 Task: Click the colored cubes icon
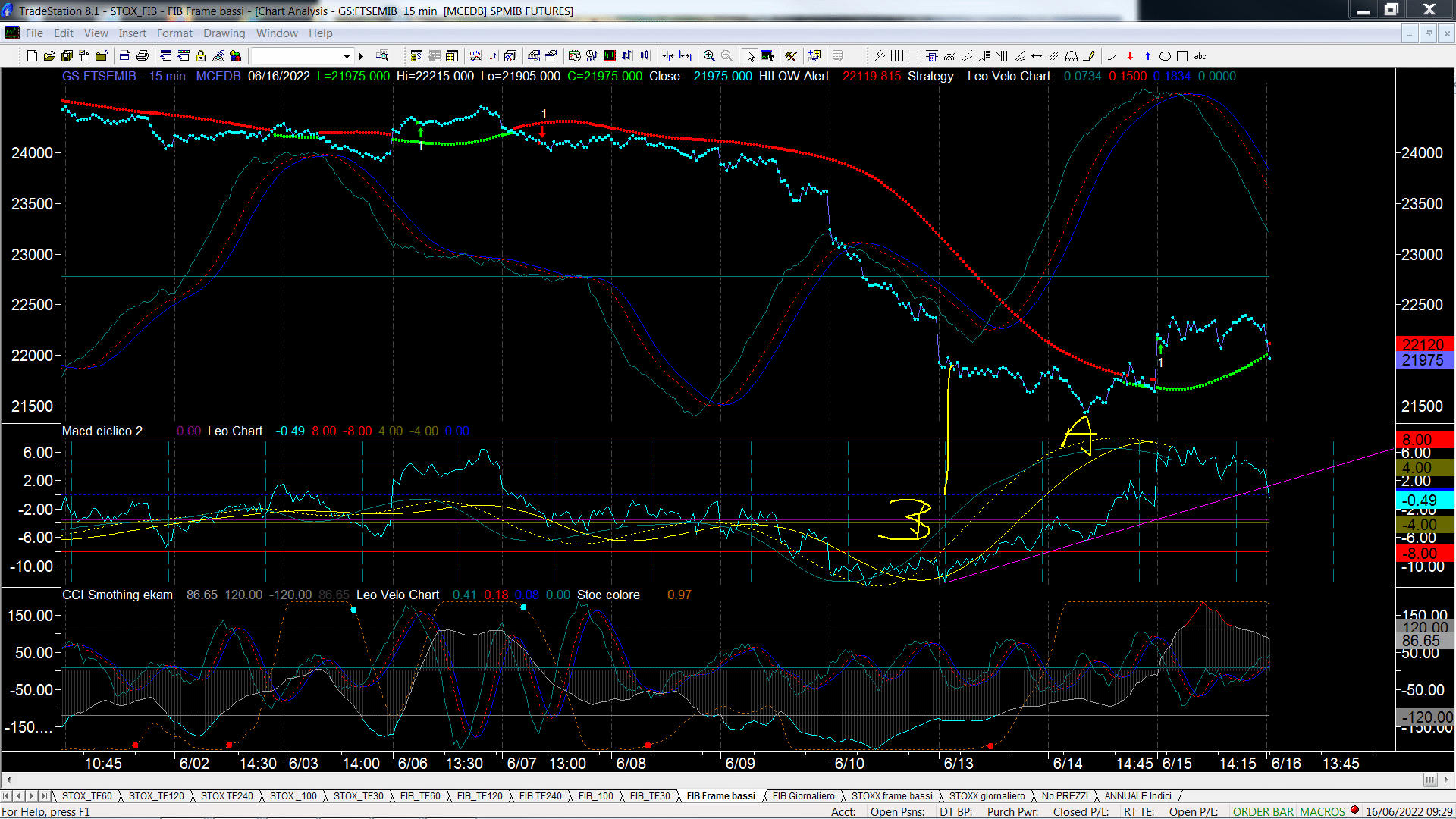[235, 56]
